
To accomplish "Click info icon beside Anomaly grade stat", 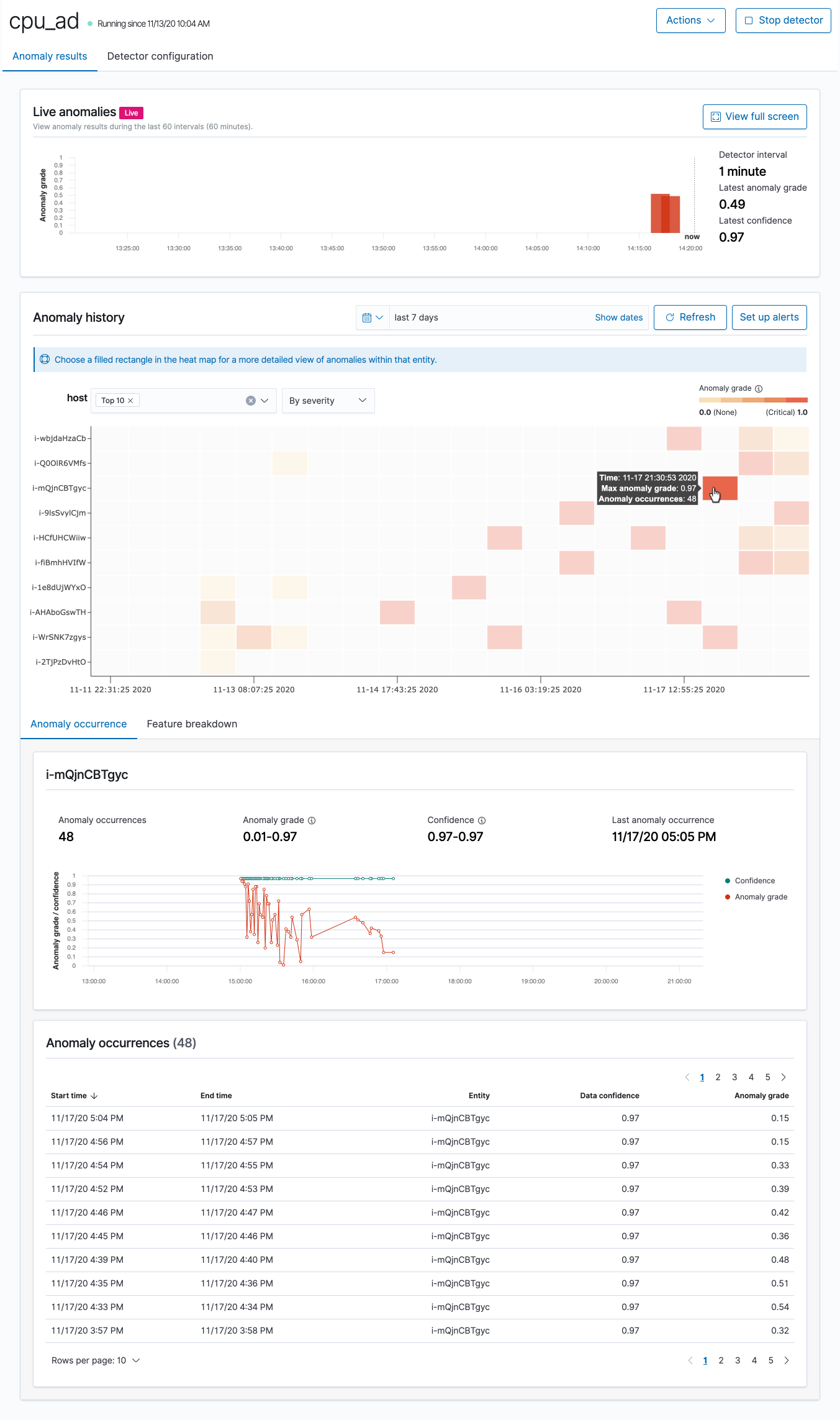I will tap(312, 821).
